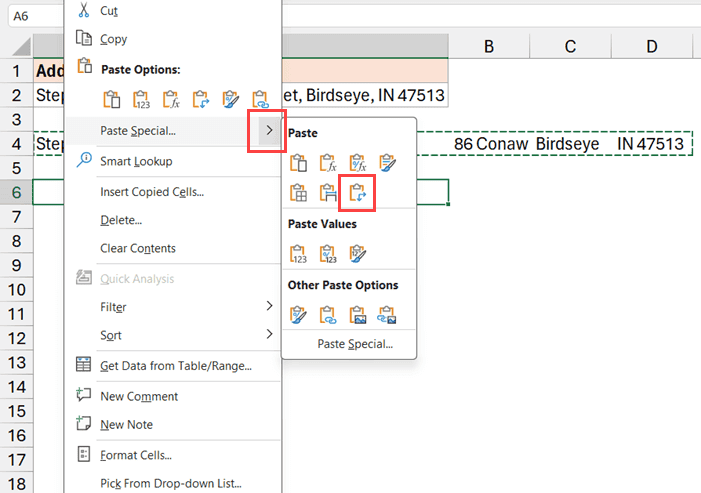The width and height of the screenshot is (701, 493).
Task: Click Transpose icon in Paste submenu
Action: (x=357, y=192)
